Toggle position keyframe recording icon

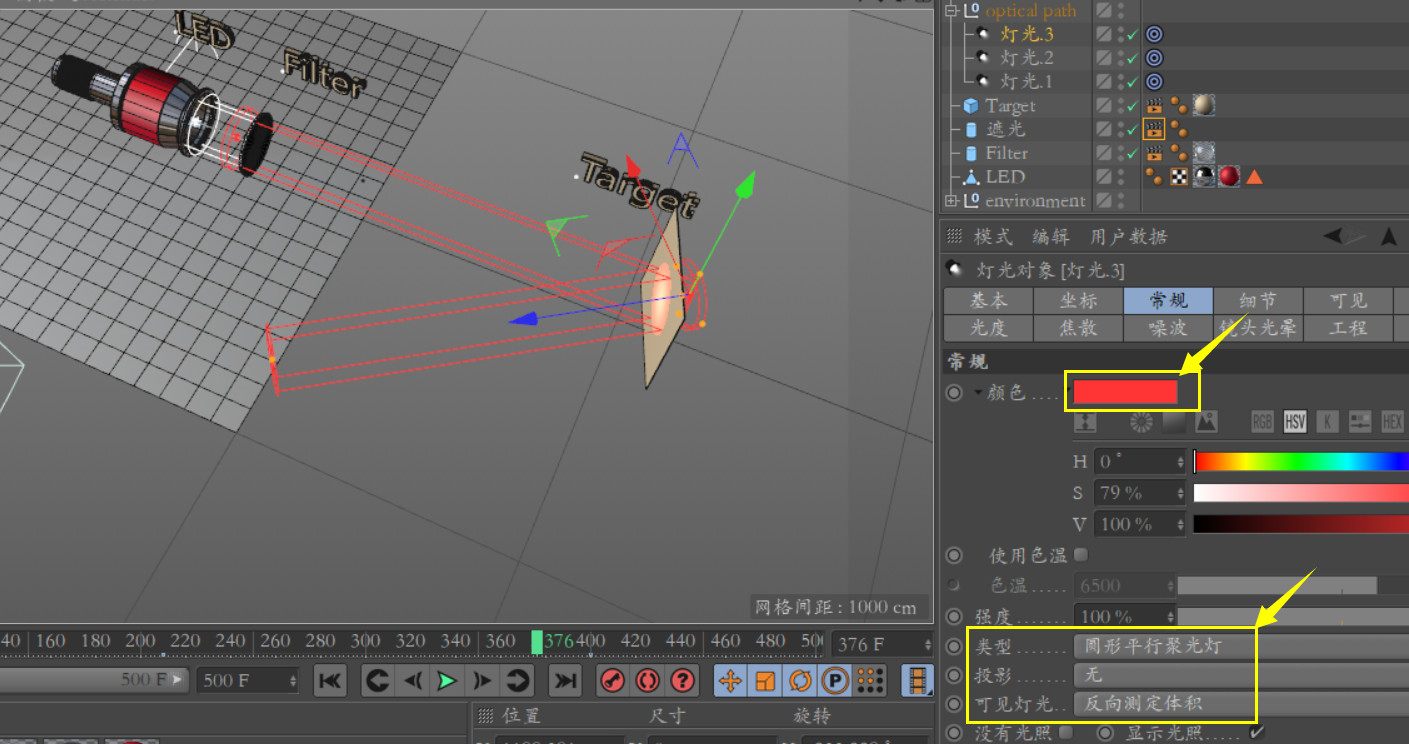pos(730,681)
